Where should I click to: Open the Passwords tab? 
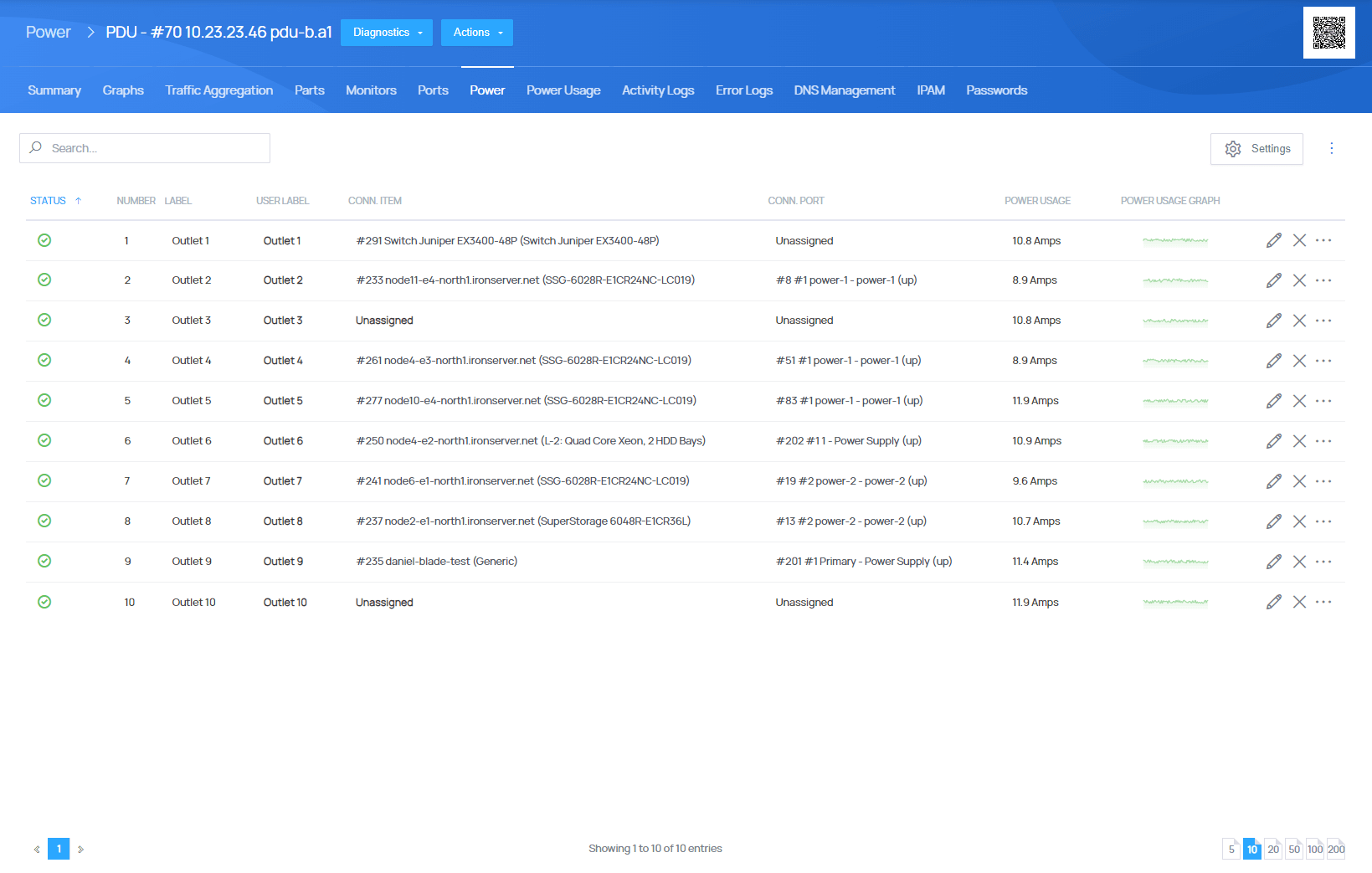click(x=997, y=90)
